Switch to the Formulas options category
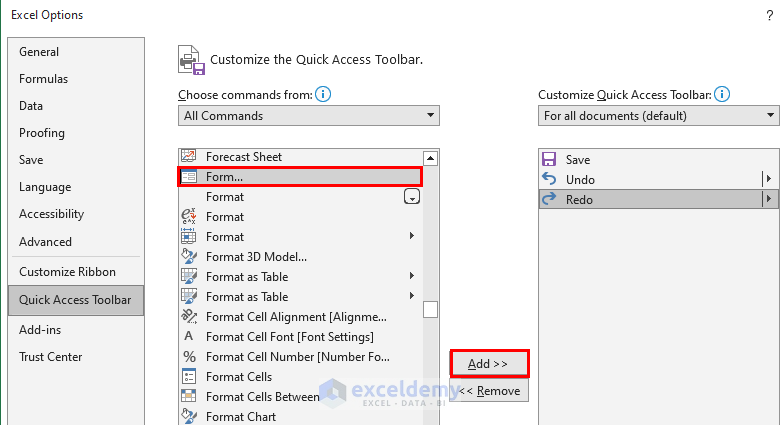The image size is (781, 425). point(44,79)
